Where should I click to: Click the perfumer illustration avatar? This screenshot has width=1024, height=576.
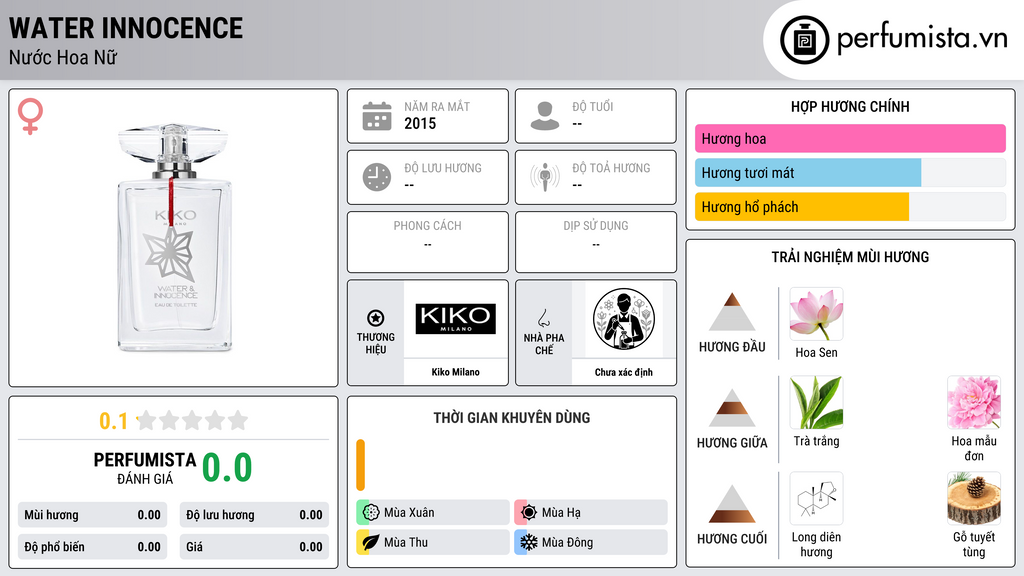tap(624, 319)
